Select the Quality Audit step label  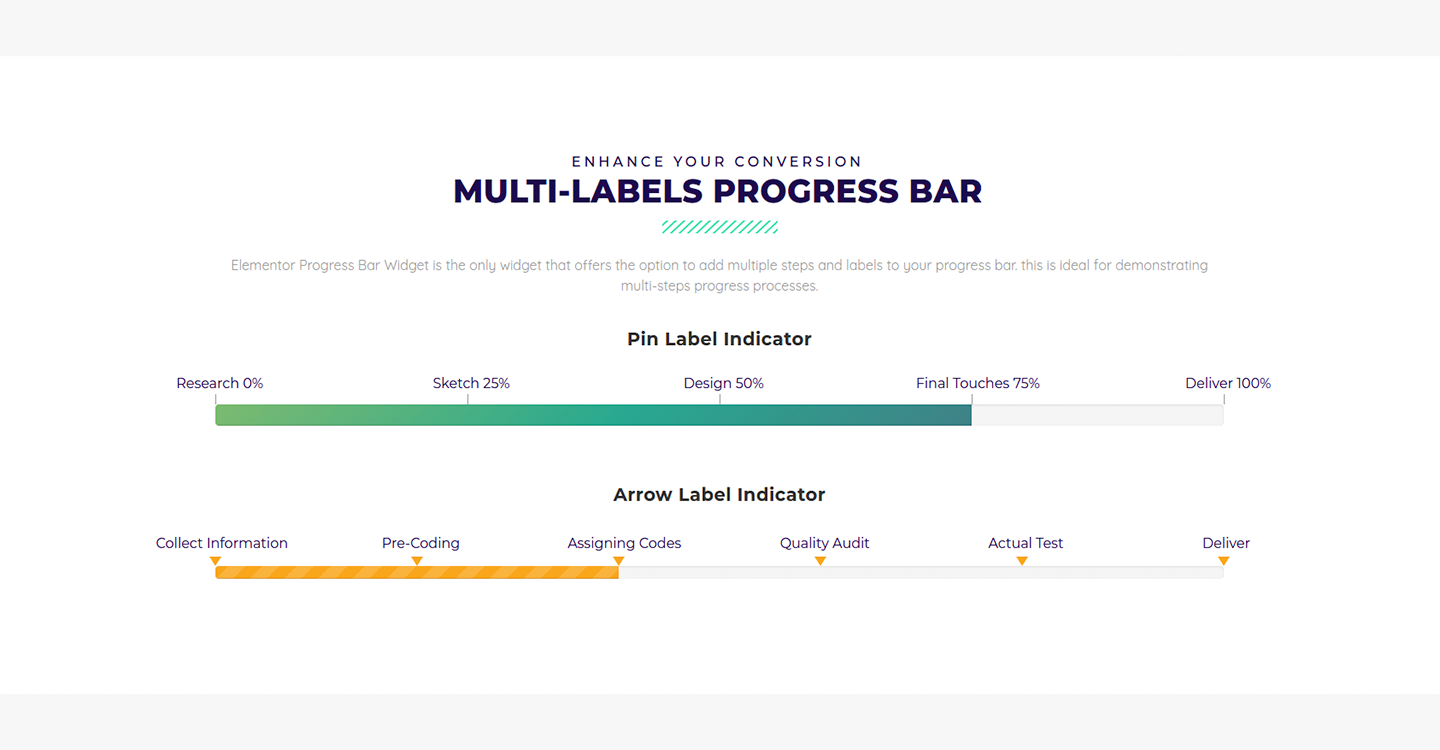[x=824, y=543]
